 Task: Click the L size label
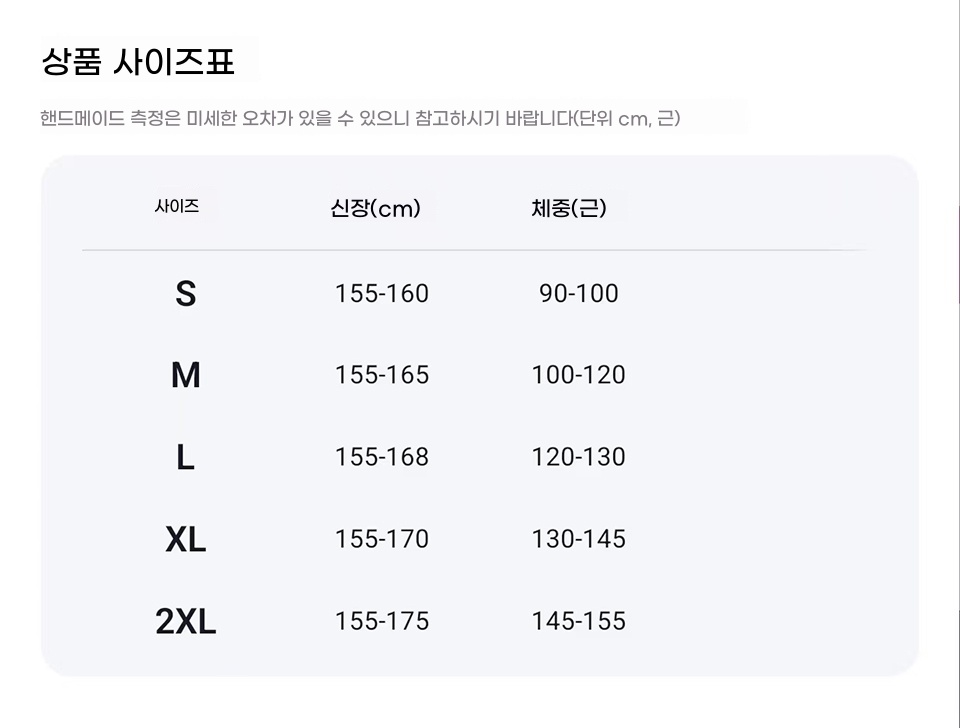[x=185, y=458]
